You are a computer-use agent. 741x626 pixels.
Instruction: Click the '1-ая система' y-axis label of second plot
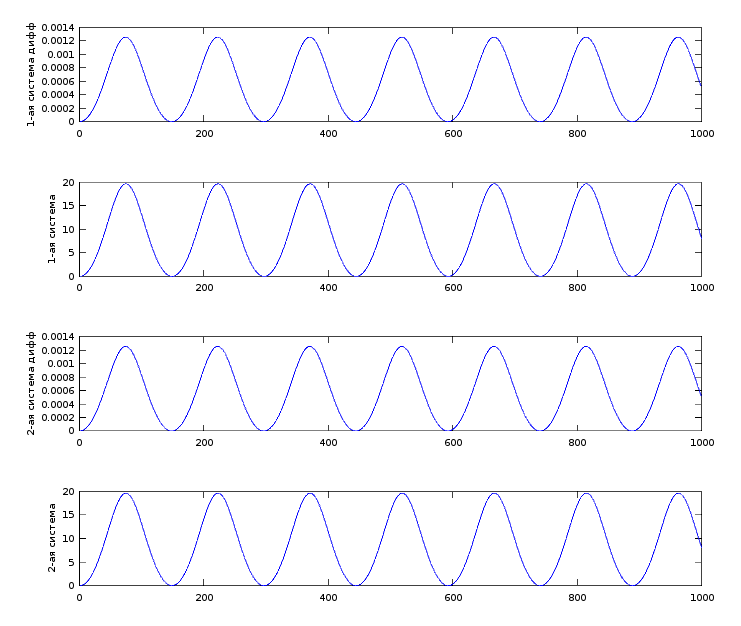pos(53,229)
